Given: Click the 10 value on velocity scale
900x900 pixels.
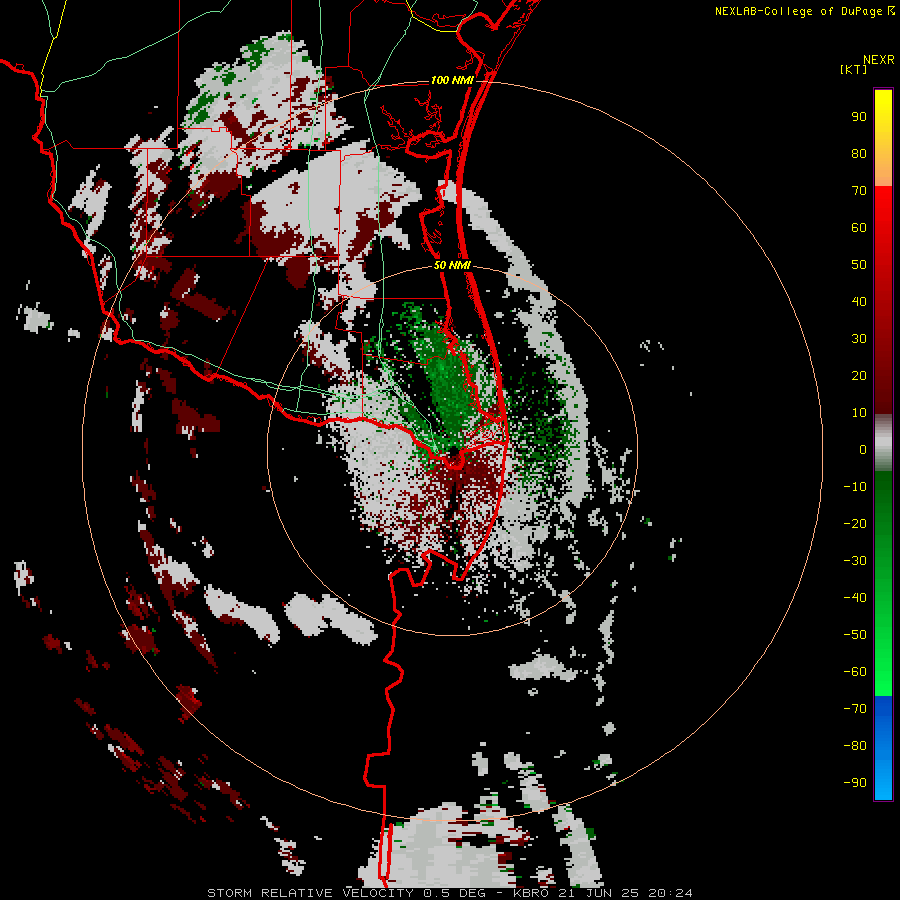Looking at the screenshot, I should point(859,413).
